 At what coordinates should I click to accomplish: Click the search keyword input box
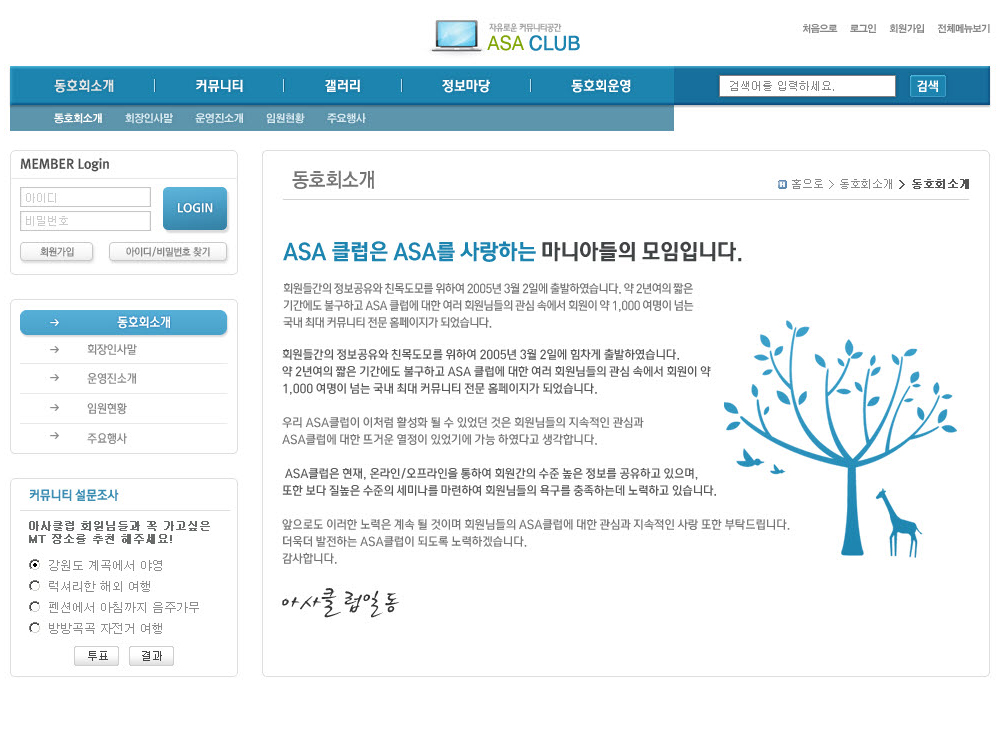(x=807, y=86)
